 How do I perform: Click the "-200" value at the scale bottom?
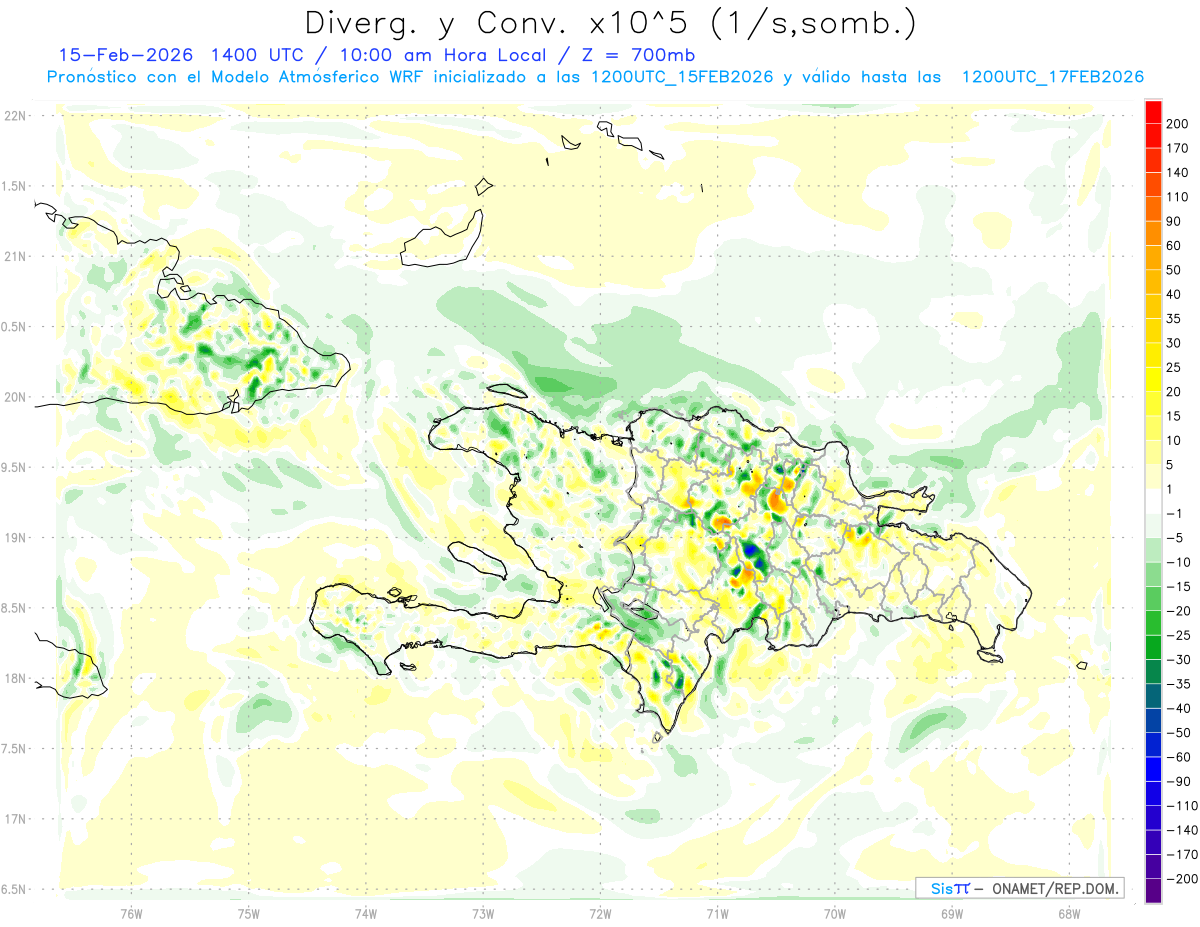pyautogui.click(x=1182, y=879)
